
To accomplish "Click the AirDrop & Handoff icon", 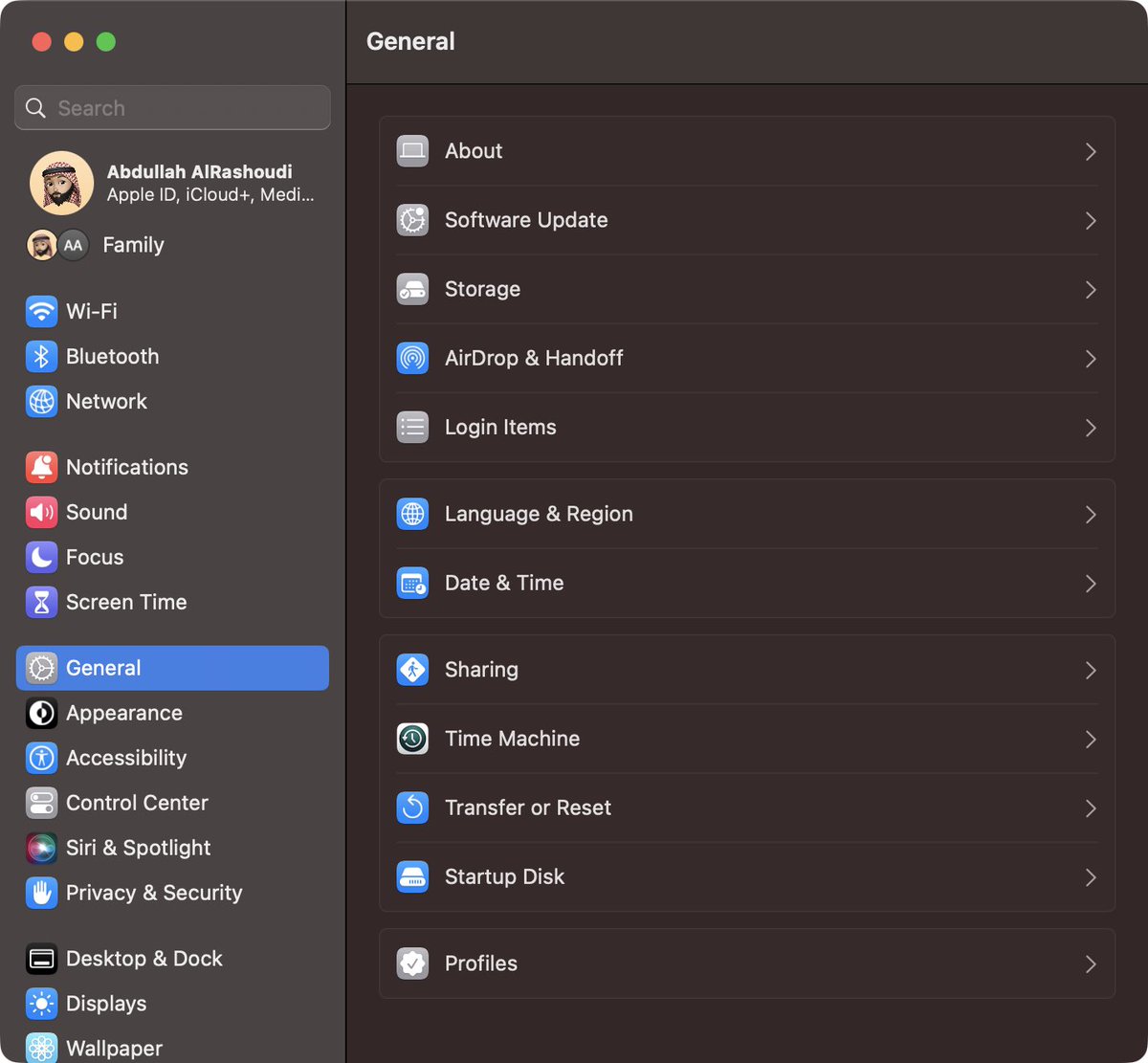I will pyautogui.click(x=412, y=358).
